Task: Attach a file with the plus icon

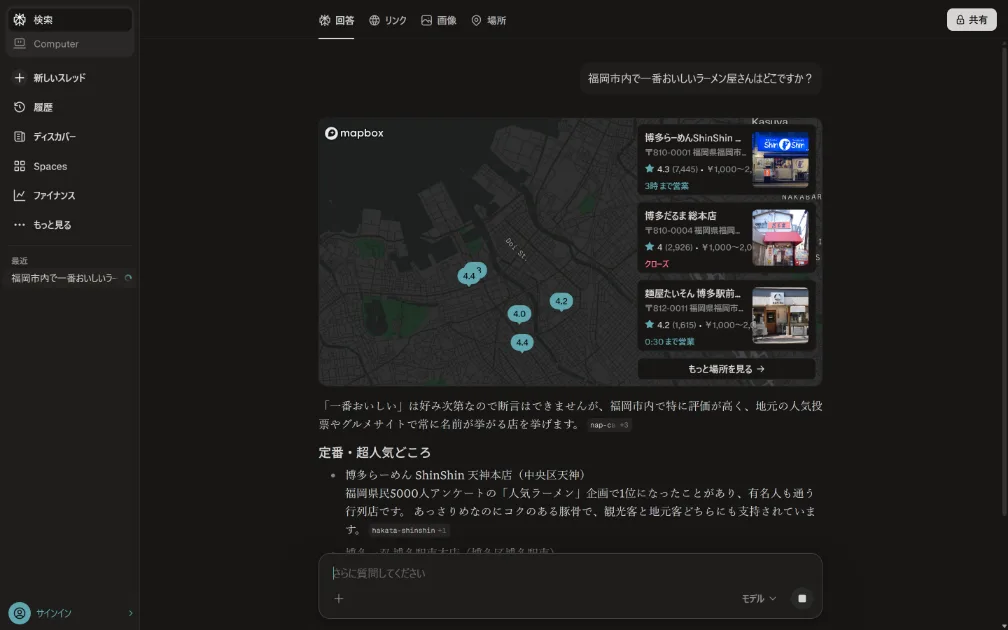Action: tap(339, 598)
